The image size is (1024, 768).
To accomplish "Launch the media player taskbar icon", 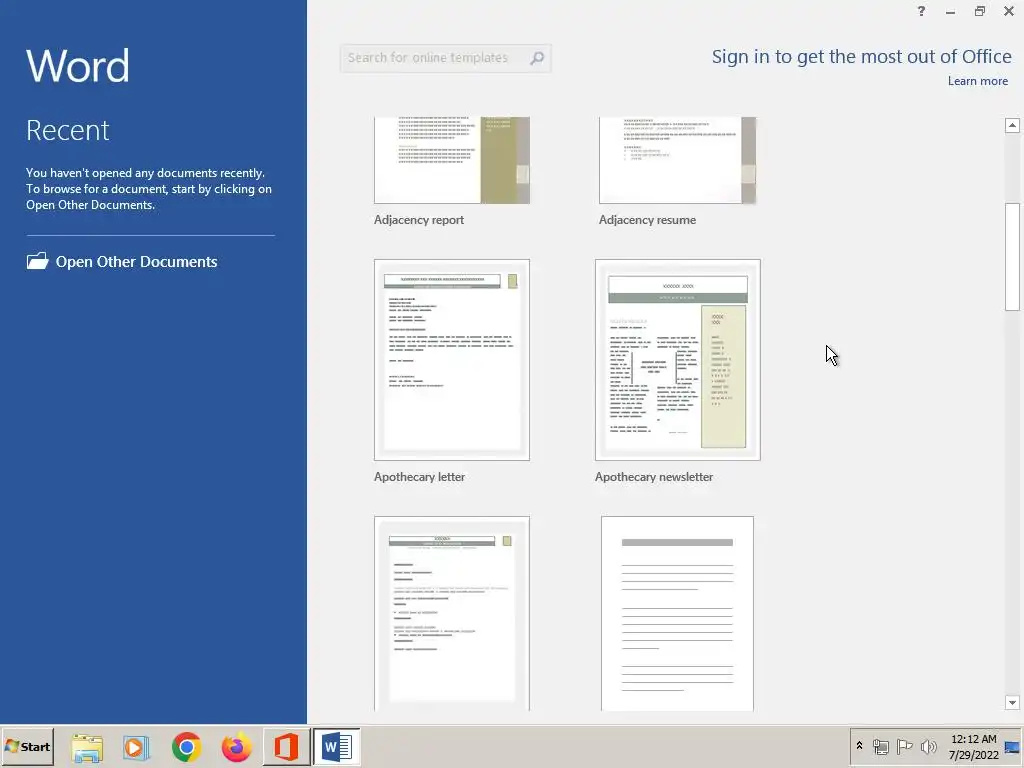I will 136,747.
